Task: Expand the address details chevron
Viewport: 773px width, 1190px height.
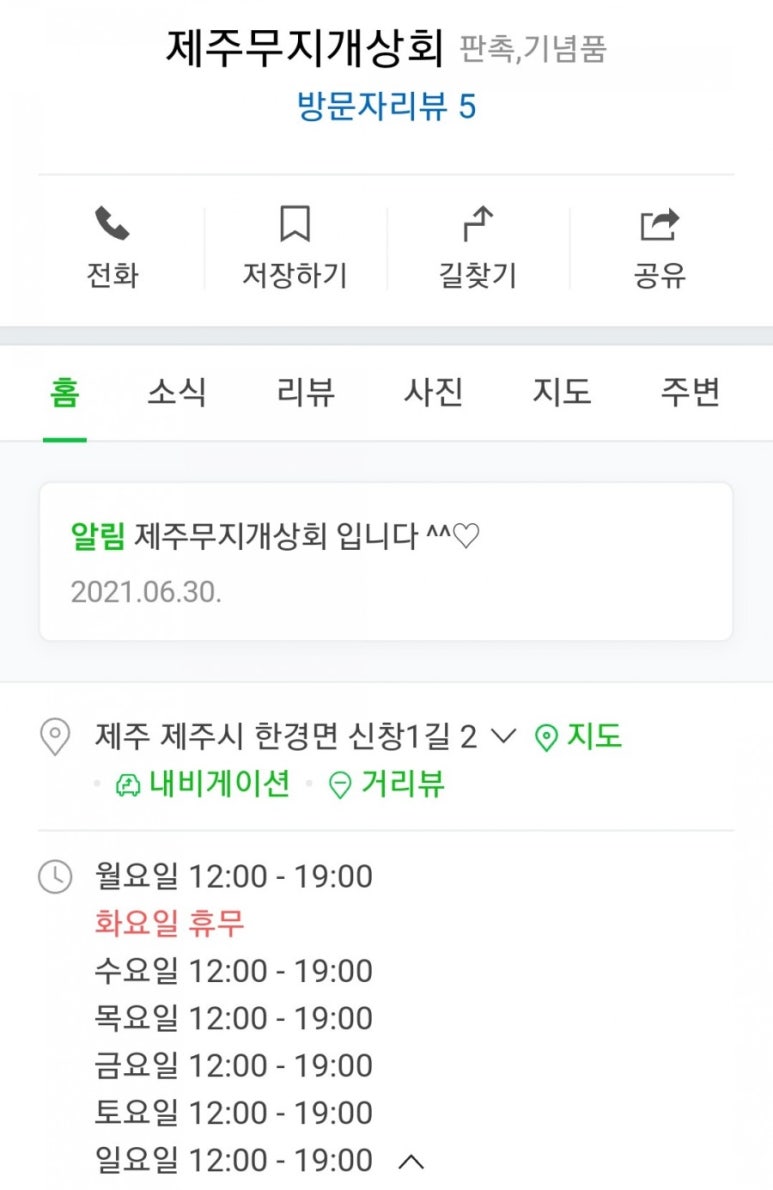Action: tap(504, 738)
